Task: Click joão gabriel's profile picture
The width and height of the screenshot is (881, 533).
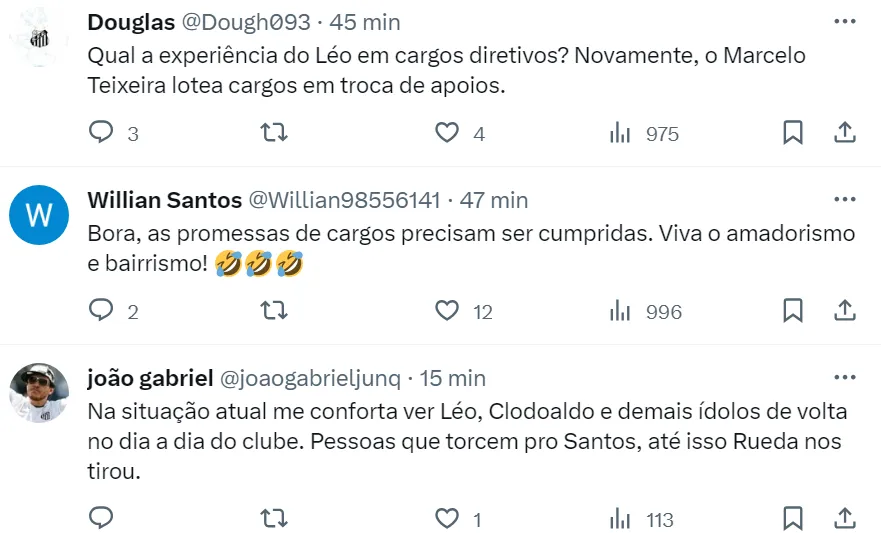Action: 38,392
